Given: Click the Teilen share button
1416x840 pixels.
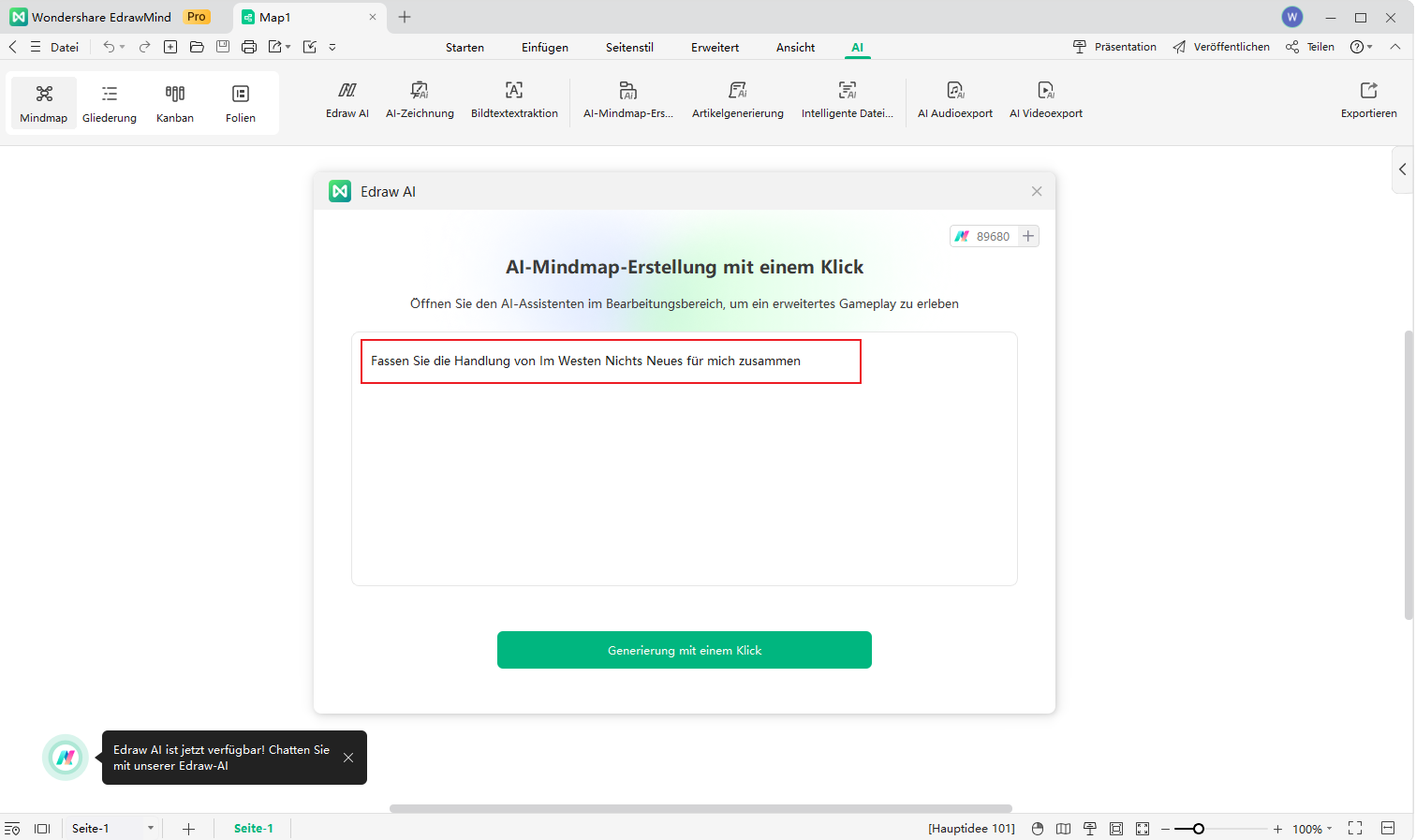Looking at the screenshot, I should point(1310,47).
